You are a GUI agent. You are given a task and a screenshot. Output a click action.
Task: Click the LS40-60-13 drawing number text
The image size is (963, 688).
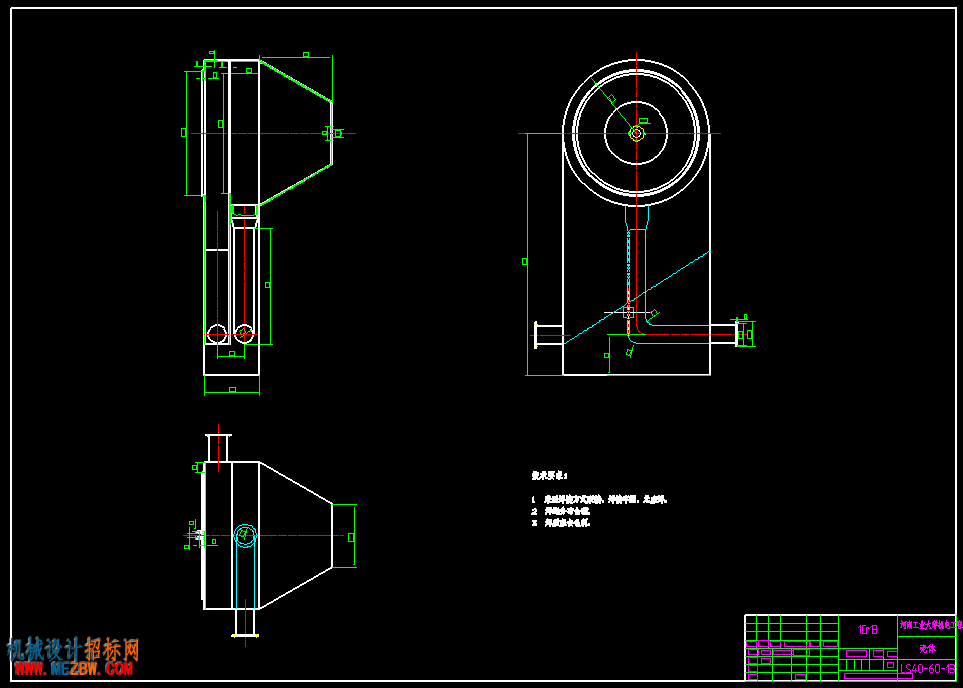(927, 669)
